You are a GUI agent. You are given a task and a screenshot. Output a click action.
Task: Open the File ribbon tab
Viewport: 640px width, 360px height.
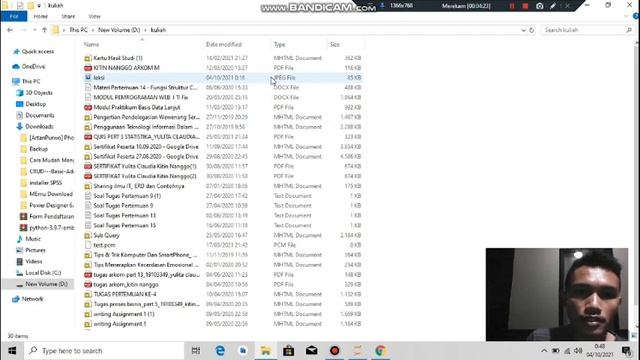click(x=14, y=16)
